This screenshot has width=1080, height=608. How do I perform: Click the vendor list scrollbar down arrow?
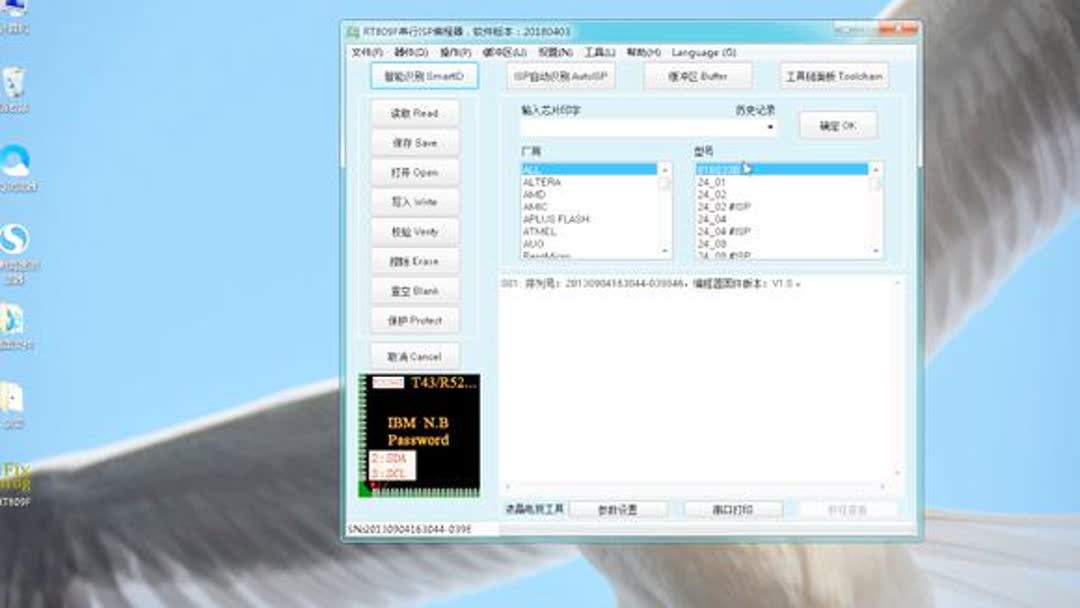pyautogui.click(x=665, y=248)
